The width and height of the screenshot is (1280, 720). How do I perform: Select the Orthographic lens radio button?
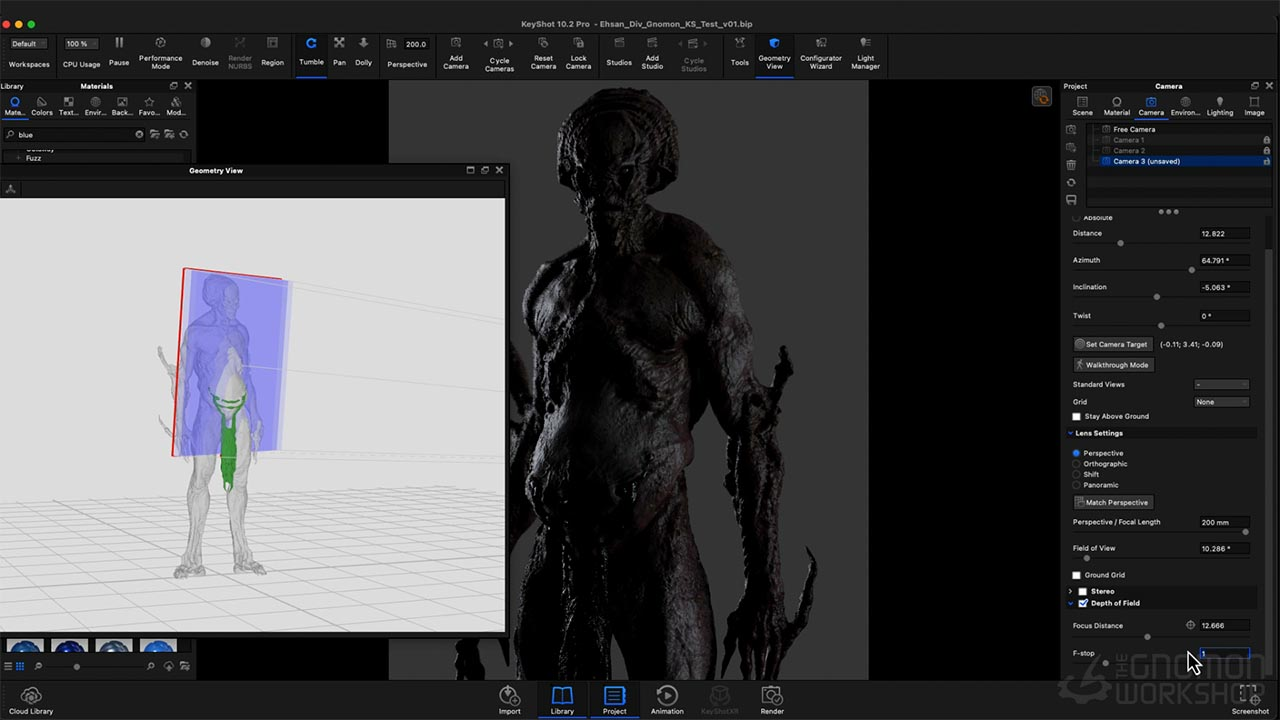[1077, 464]
